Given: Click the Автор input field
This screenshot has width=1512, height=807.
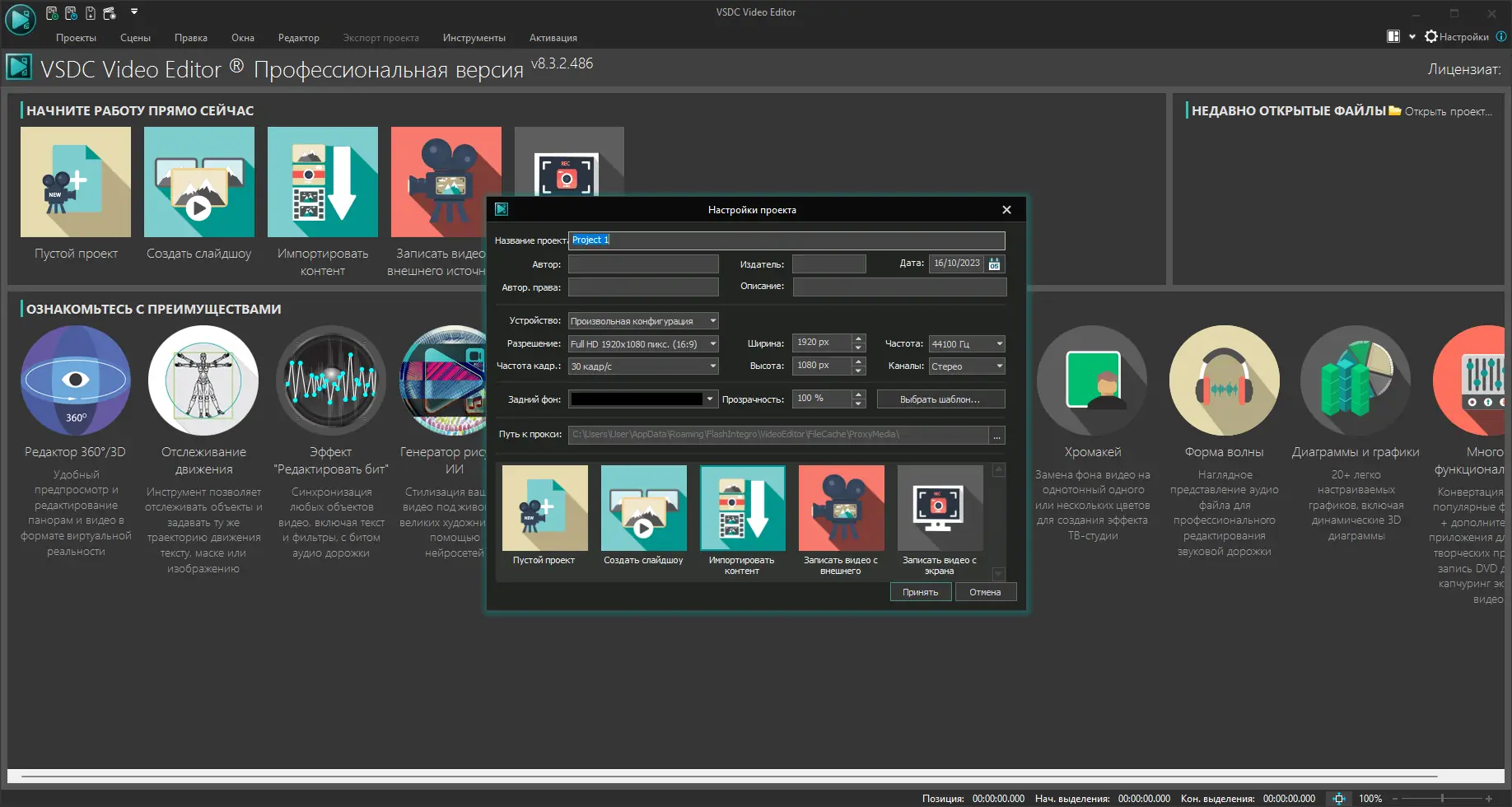Looking at the screenshot, I should point(643,264).
